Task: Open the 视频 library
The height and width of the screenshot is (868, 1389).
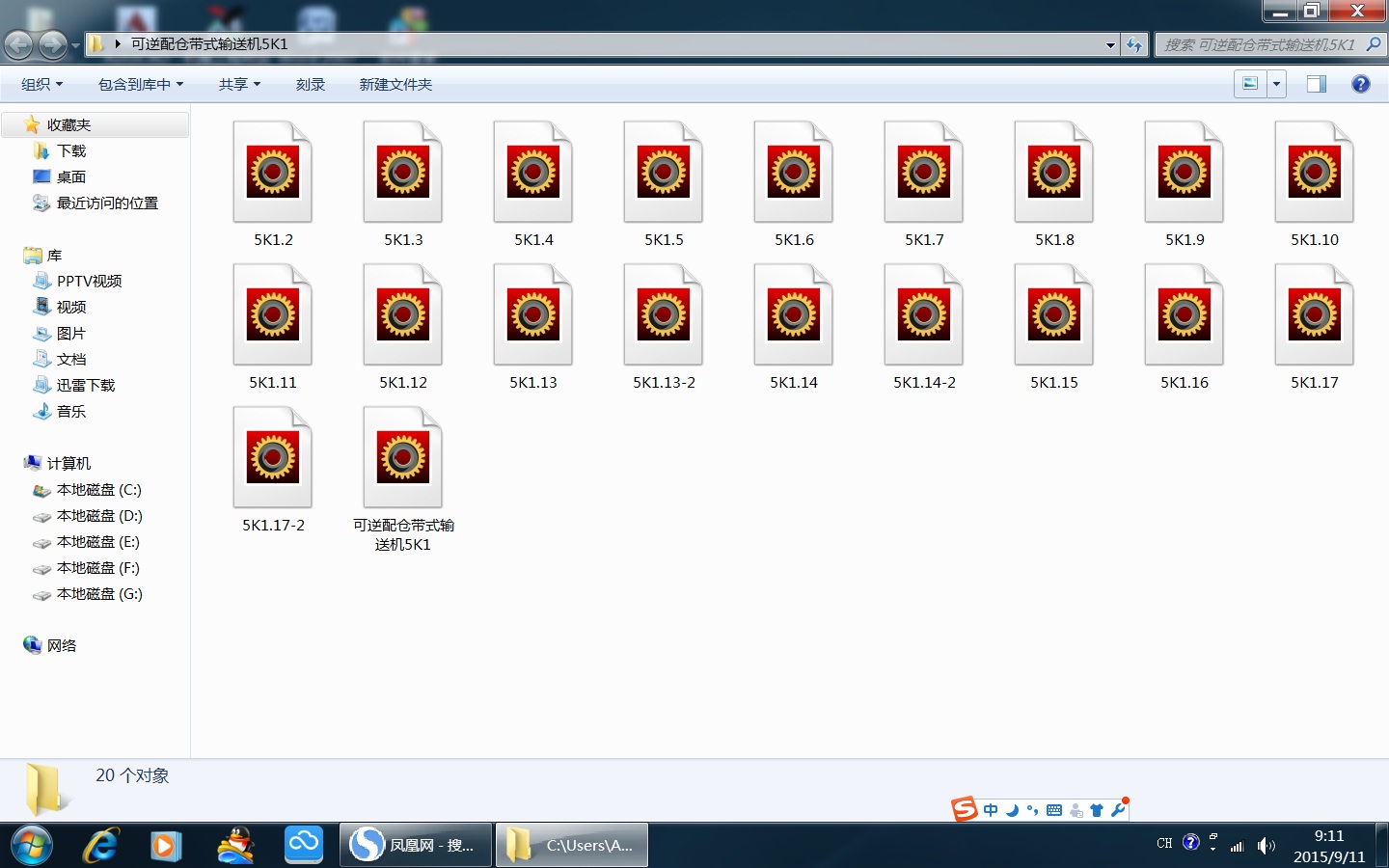Action: click(x=71, y=308)
